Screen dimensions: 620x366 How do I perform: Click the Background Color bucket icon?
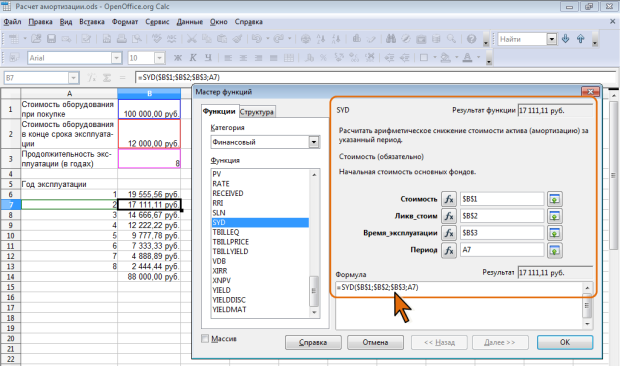pyautogui.click(x=446, y=58)
